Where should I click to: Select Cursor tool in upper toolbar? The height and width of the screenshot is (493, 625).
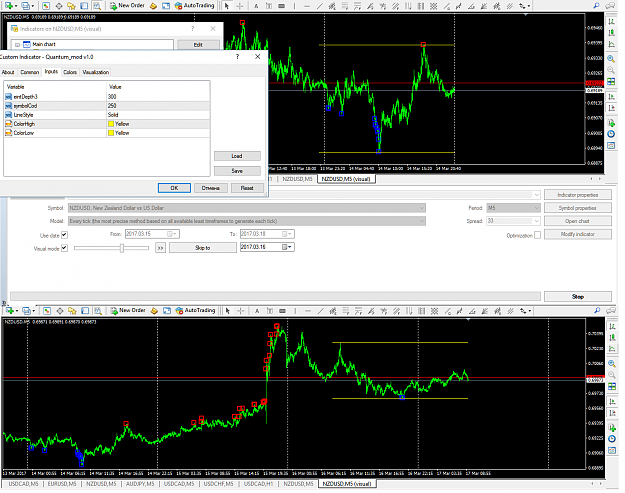pyautogui.click(x=227, y=6)
